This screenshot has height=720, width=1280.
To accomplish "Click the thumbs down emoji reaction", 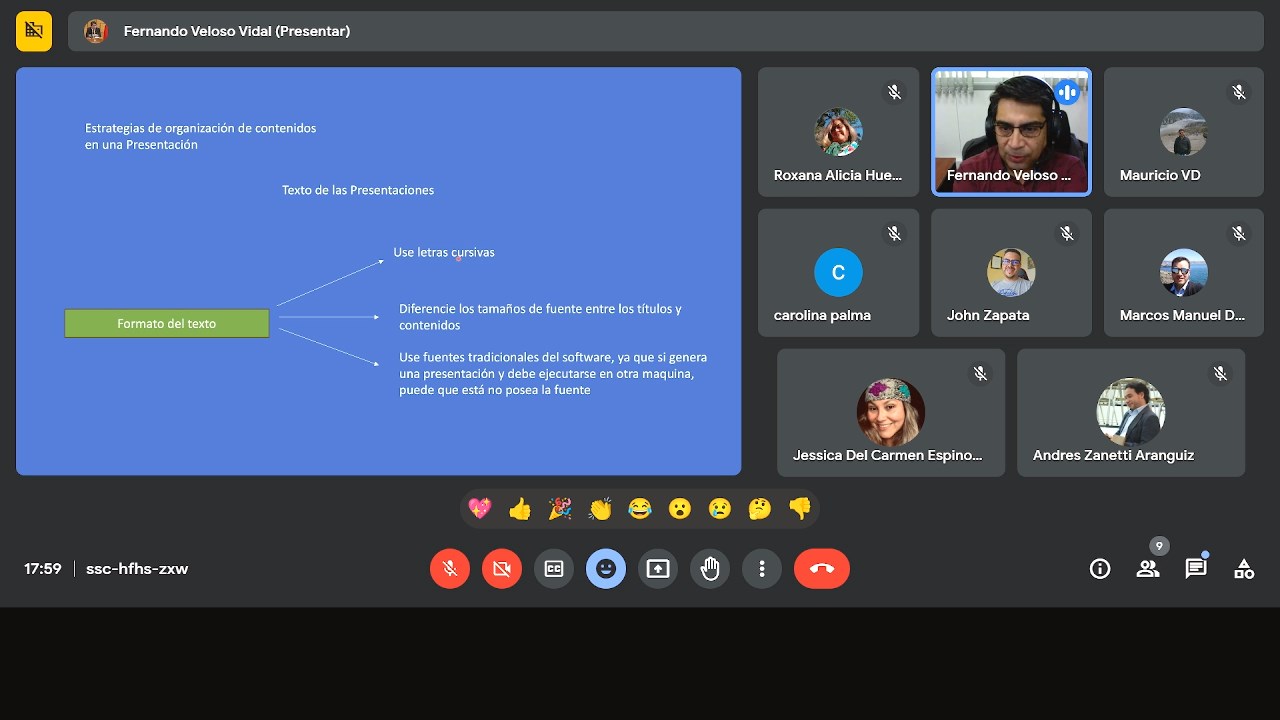I will coord(800,509).
